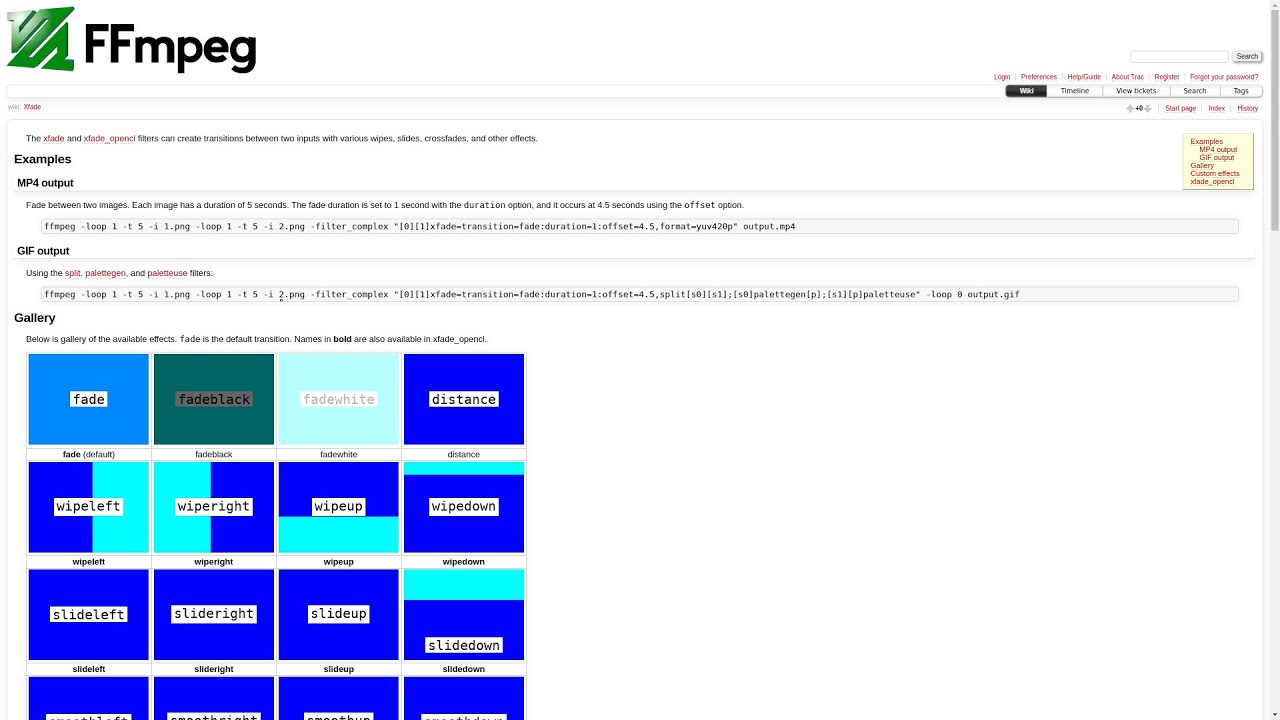Open the wipeleft transition preview thumbnail

click(x=89, y=507)
